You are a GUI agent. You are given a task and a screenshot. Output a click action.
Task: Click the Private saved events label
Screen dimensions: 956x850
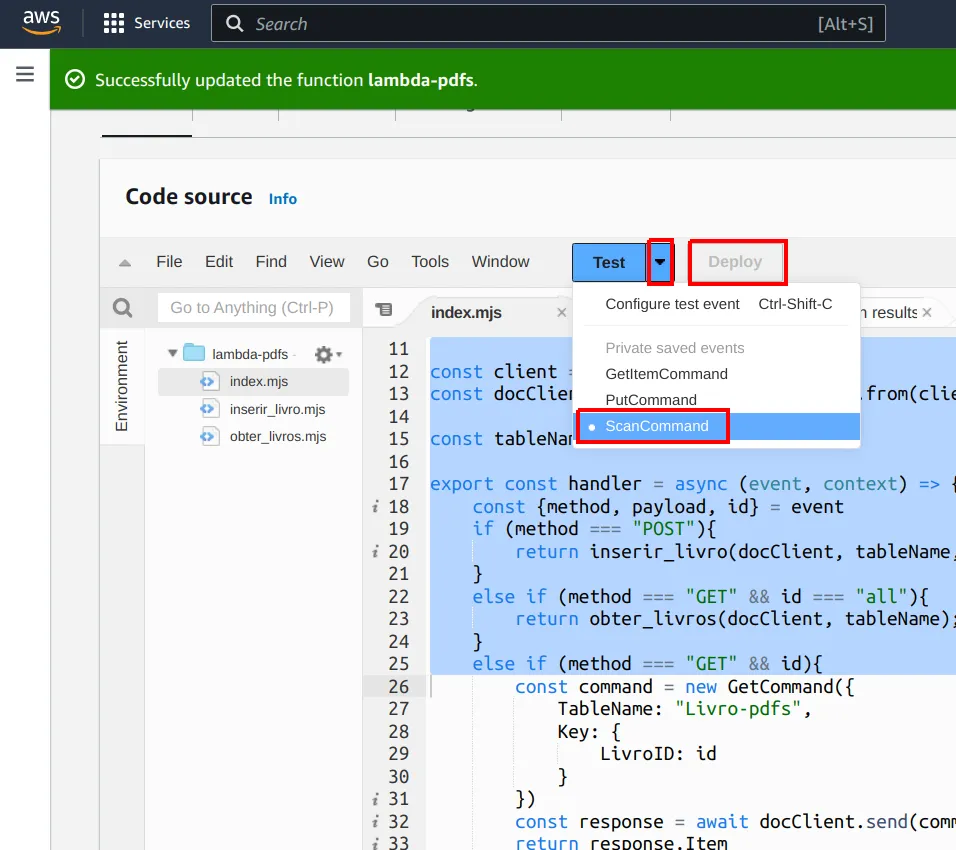(x=674, y=348)
